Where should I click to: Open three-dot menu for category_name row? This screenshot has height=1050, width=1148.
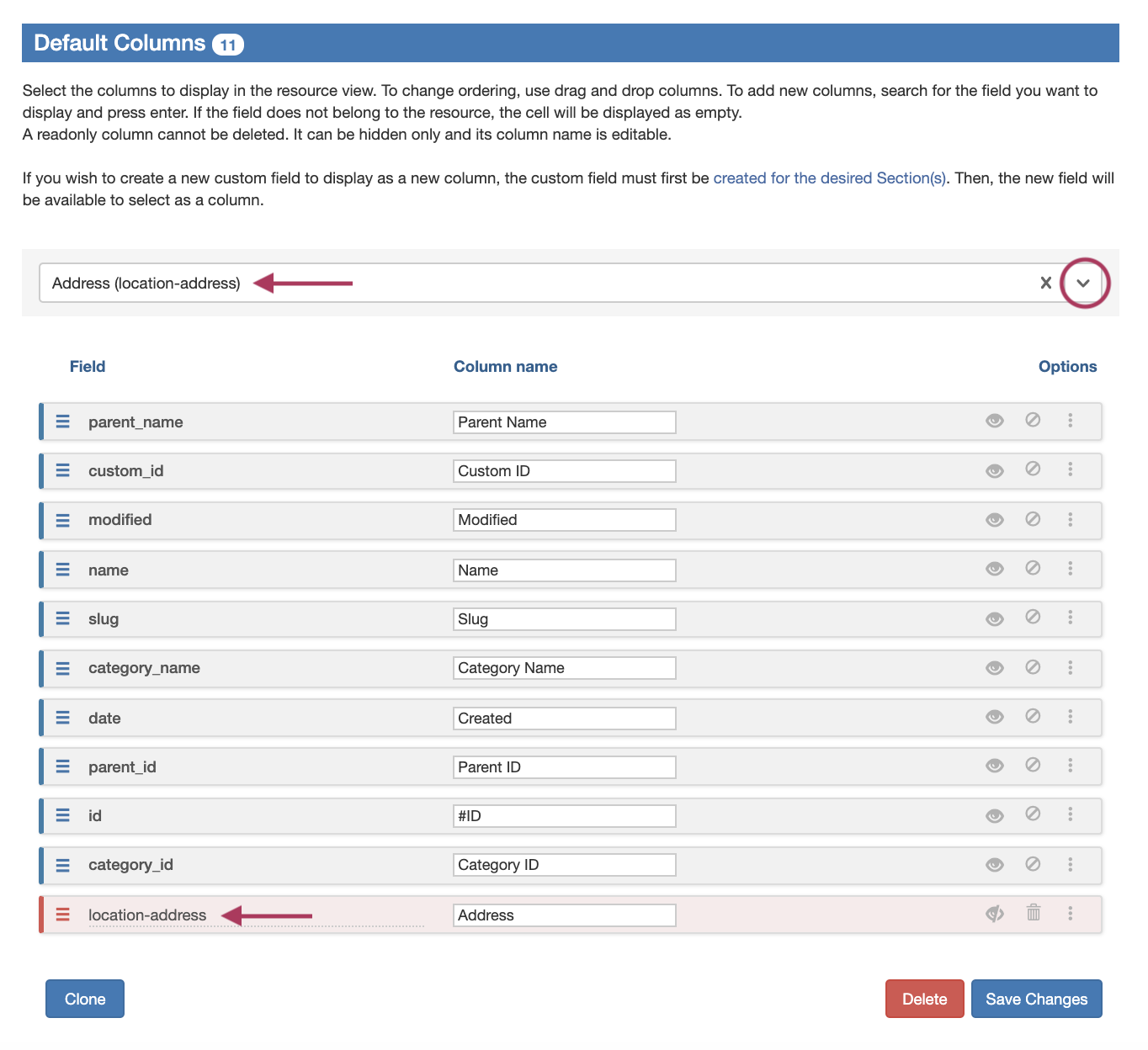1071,667
